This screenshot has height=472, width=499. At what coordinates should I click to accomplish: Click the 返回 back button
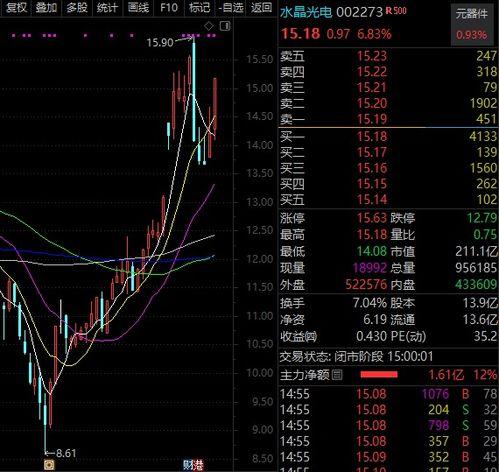point(261,7)
